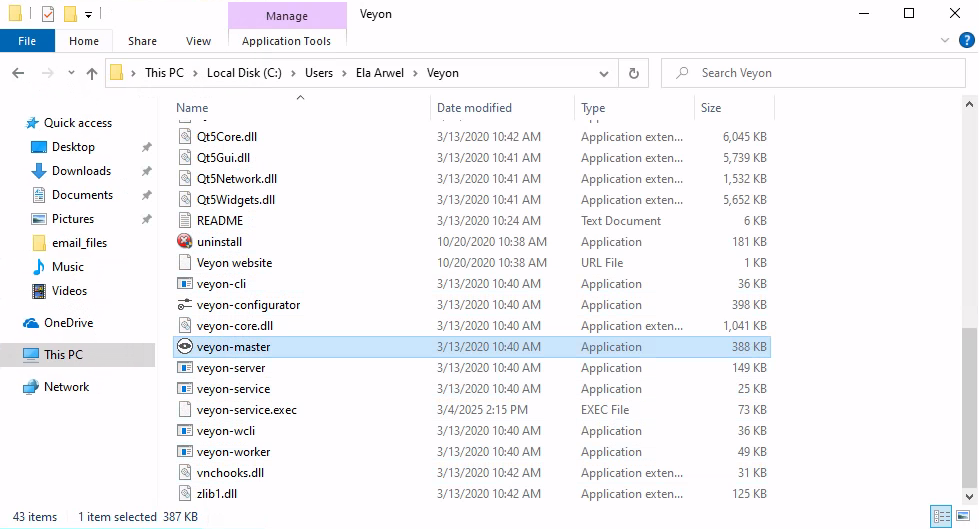This screenshot has width=979, height=529.
Task: Open the Qt5Core.dll file icon
Action: tap(185, 137)
